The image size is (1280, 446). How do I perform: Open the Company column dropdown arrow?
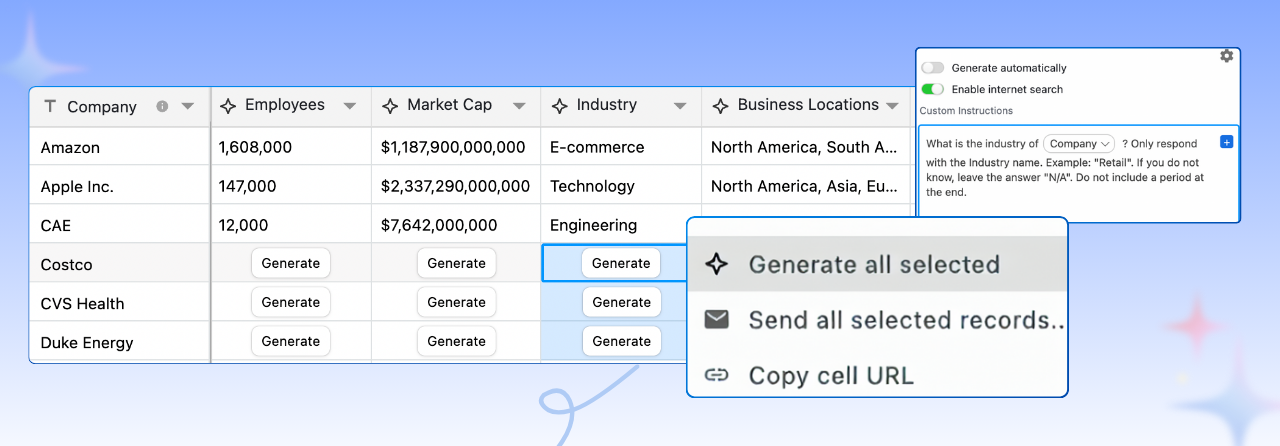(x=188, y=106)
